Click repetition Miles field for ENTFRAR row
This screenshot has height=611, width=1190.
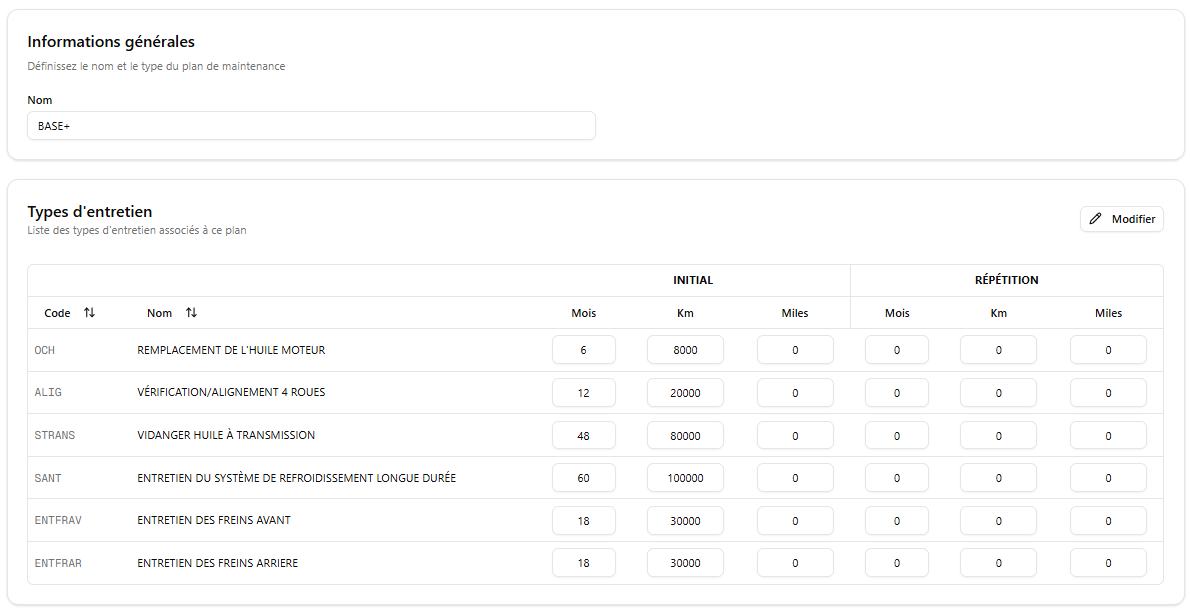point(1107,563)
